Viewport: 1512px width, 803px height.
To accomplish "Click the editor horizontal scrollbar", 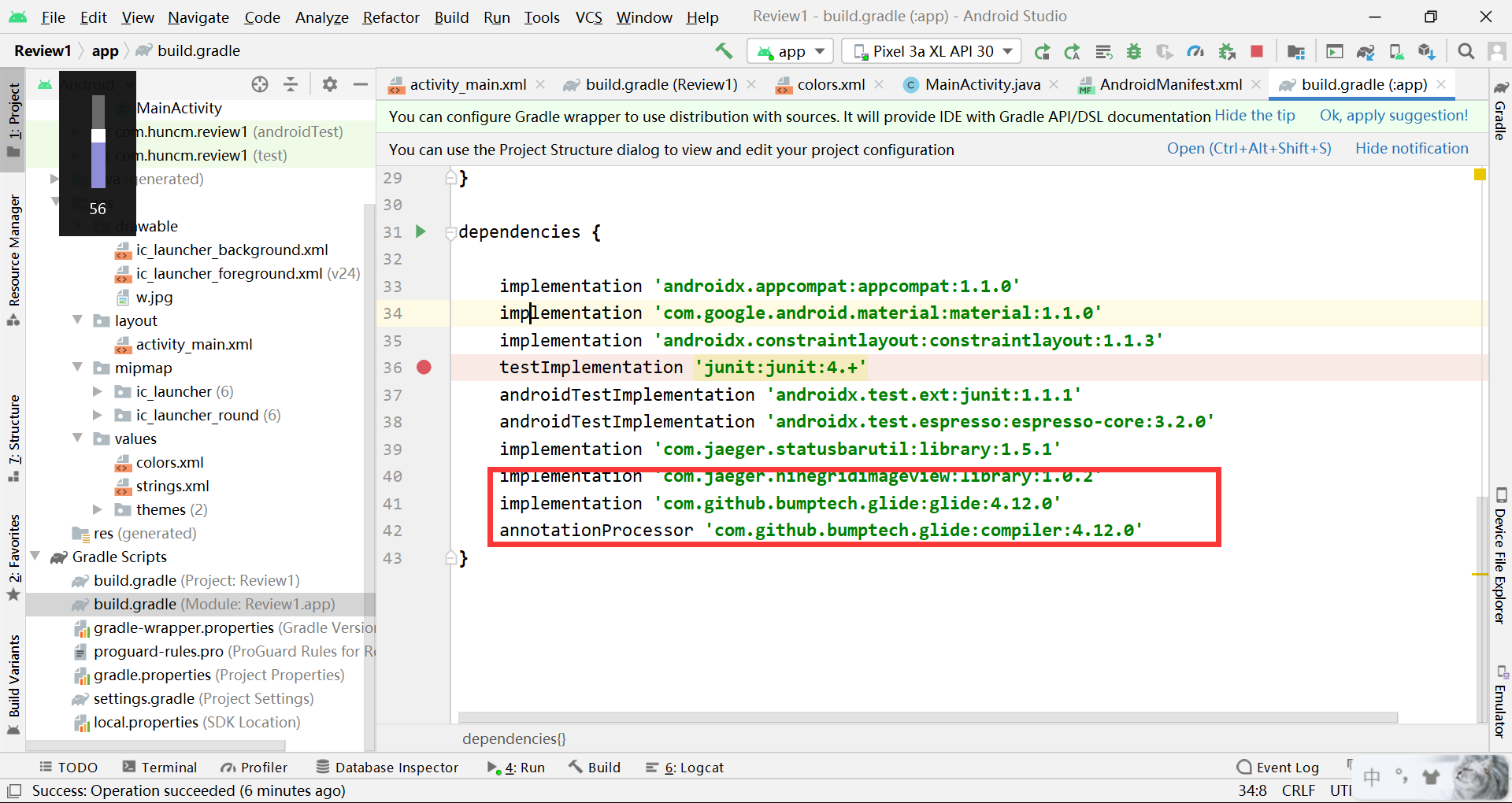I will tap(928, 717).
